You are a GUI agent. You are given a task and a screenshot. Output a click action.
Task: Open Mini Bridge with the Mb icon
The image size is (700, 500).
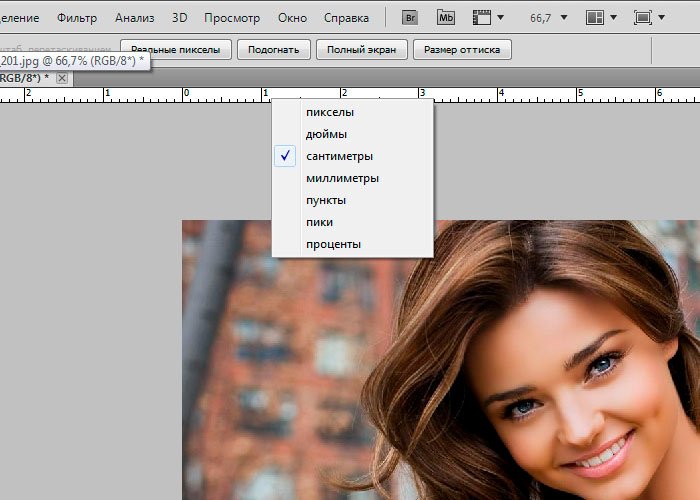coord(447,18)
